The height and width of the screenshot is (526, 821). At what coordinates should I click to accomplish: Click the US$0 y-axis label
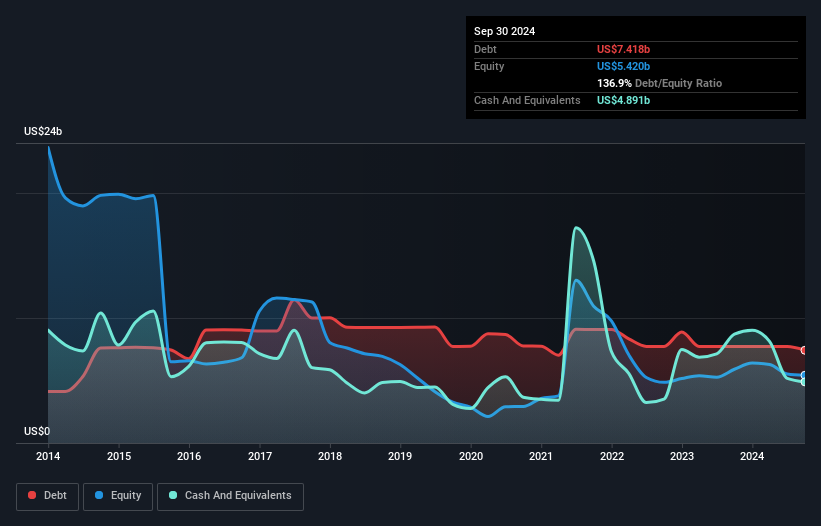click(37, 431)
